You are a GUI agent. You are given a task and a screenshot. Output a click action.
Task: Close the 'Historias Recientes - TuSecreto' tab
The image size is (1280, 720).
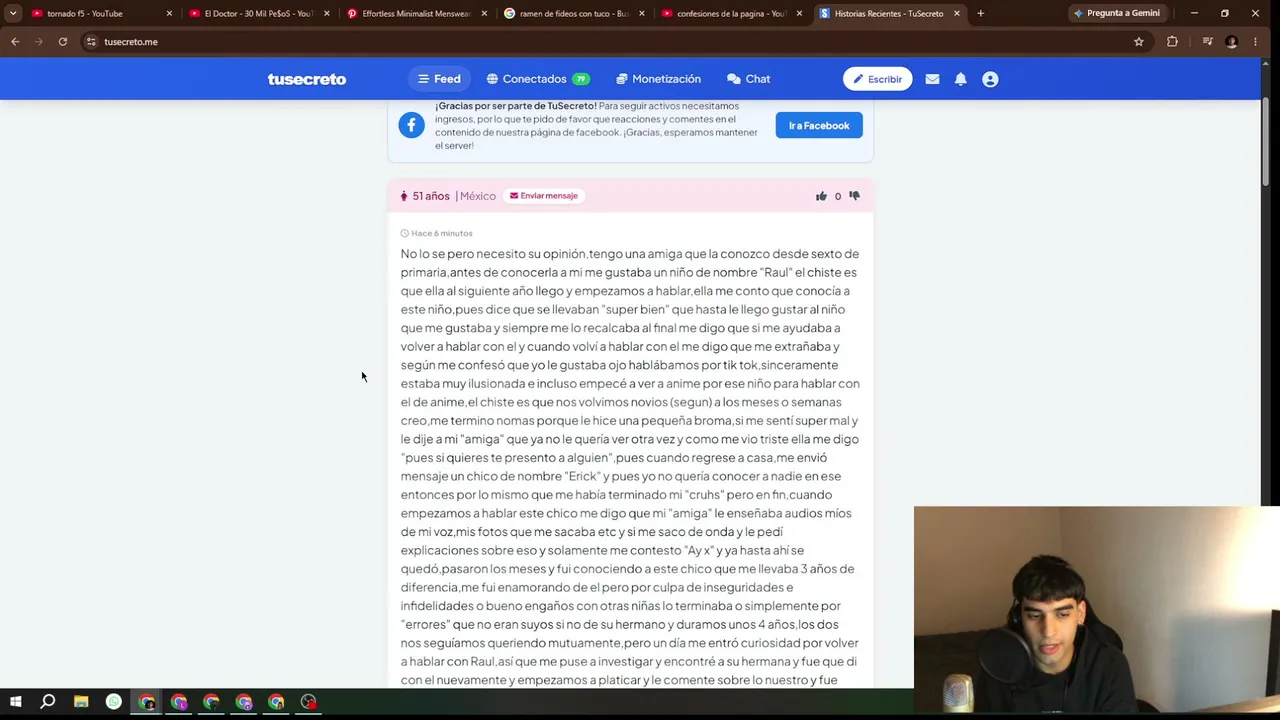tap(956, 13)
